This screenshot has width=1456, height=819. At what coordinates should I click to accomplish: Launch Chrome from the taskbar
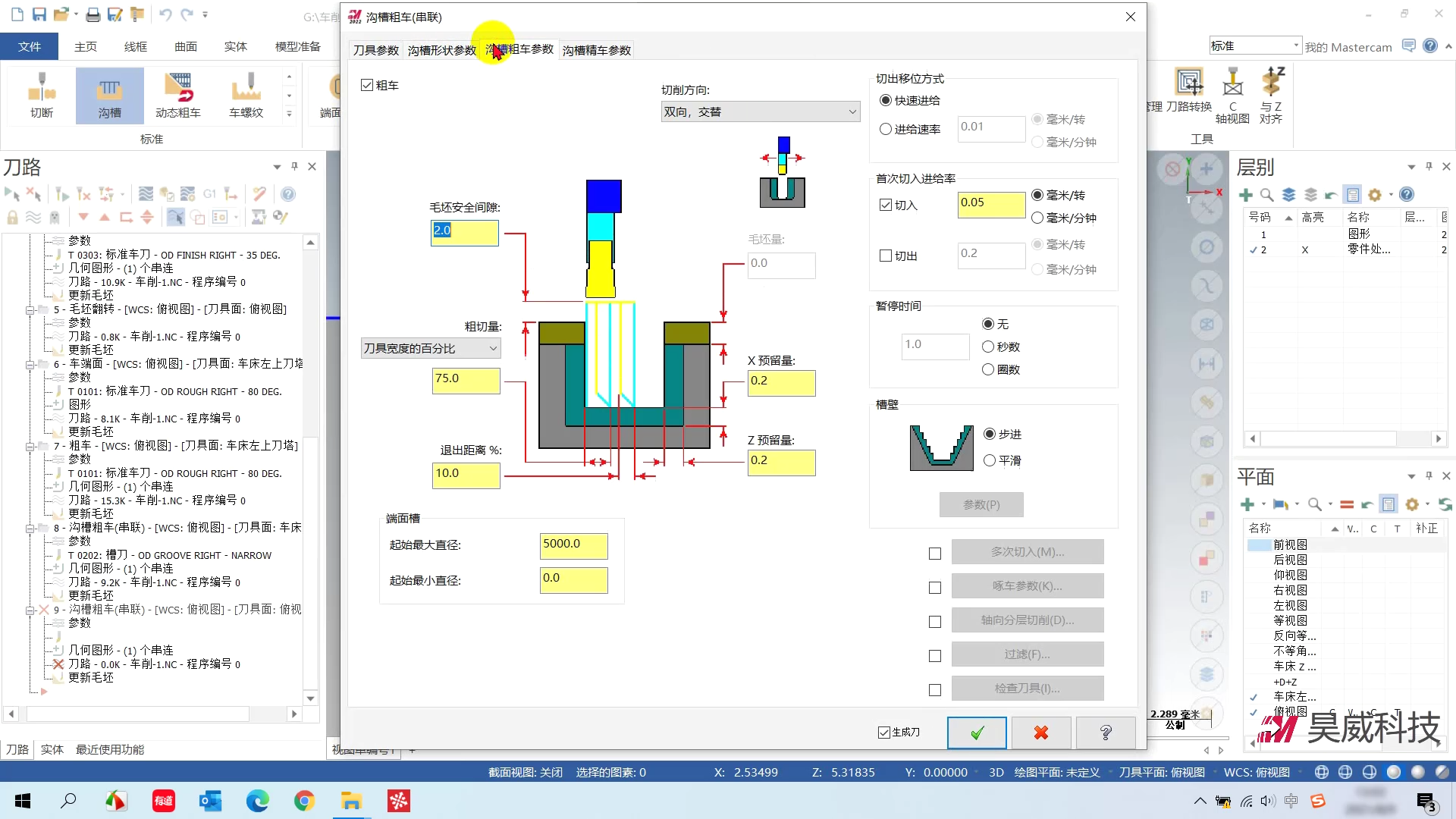pyautogui.click(x=304, y=801)
